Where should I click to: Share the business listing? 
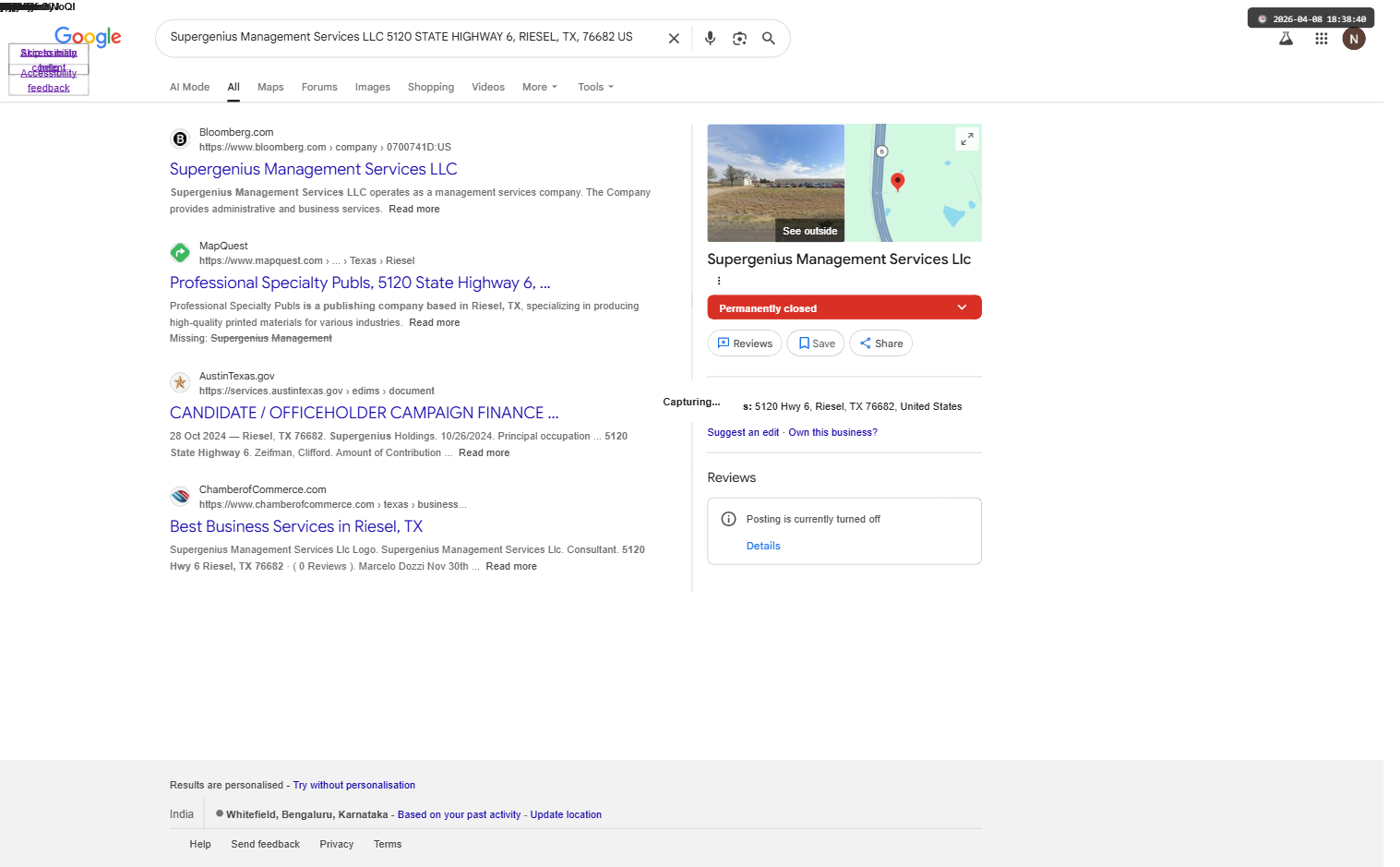click(x=880, y=343)
